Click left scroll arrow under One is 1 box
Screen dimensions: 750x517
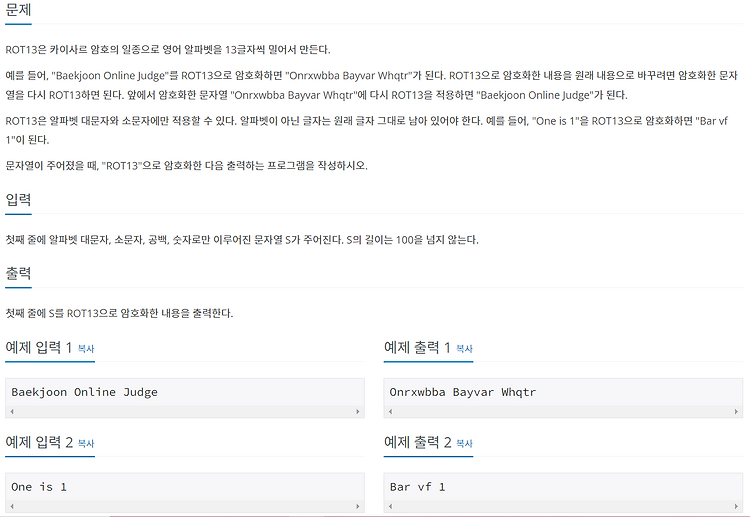[x=12, y=506]
